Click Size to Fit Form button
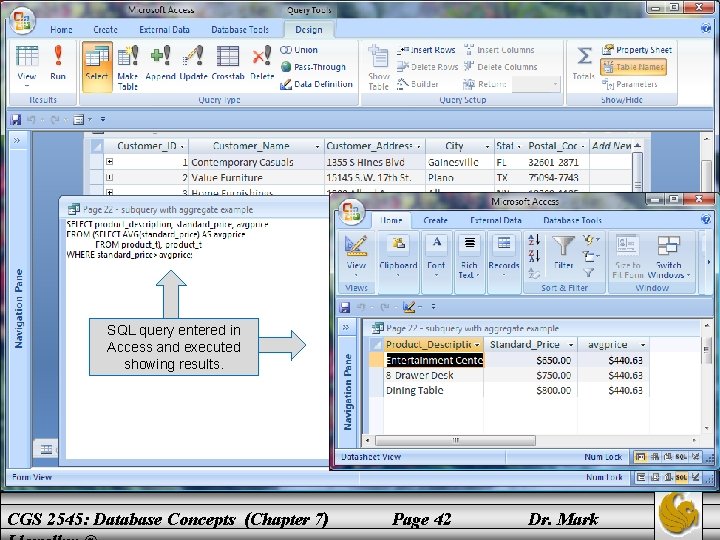 click(627, 256)
